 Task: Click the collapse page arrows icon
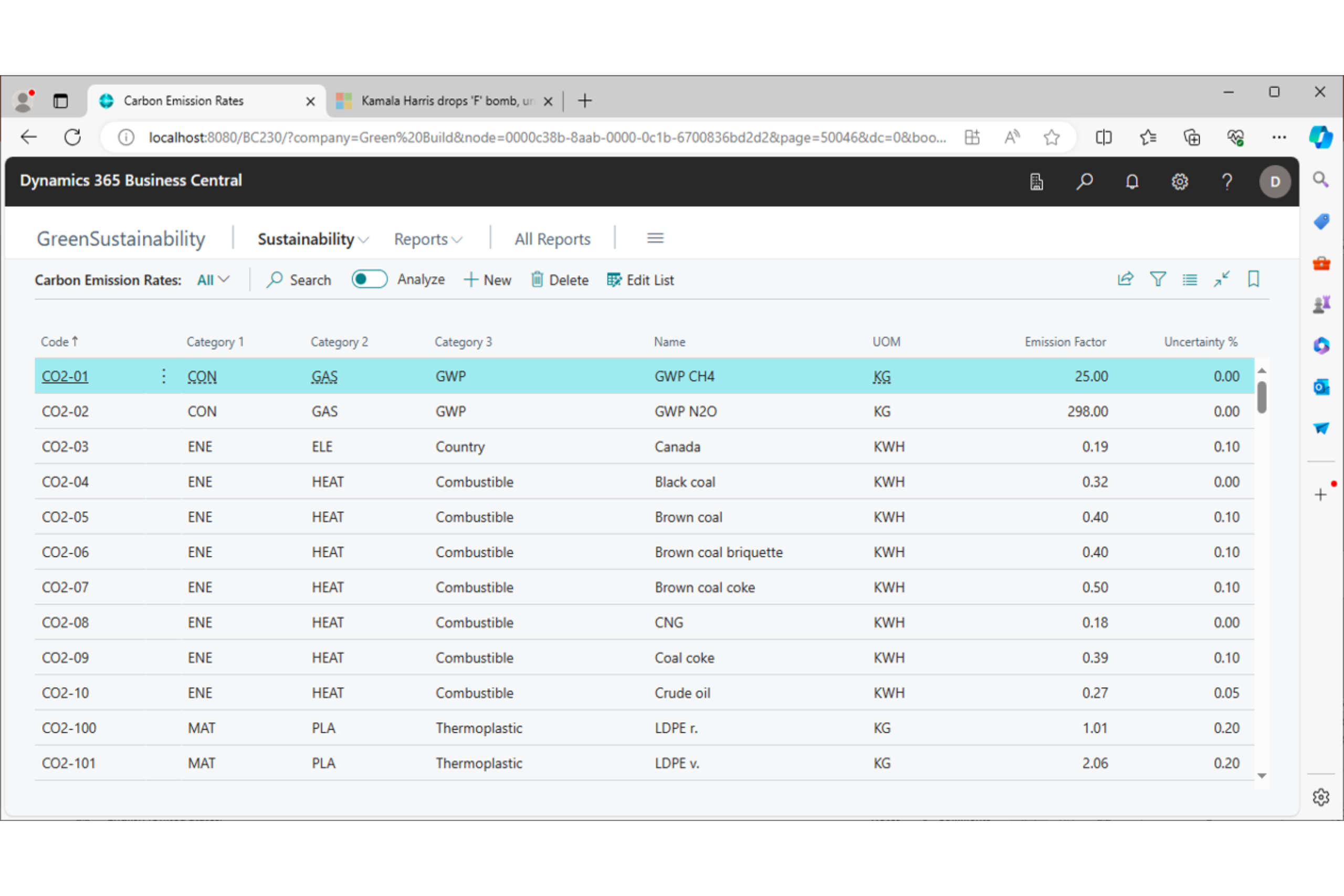pyautogui.click(x=1222, y=279)
